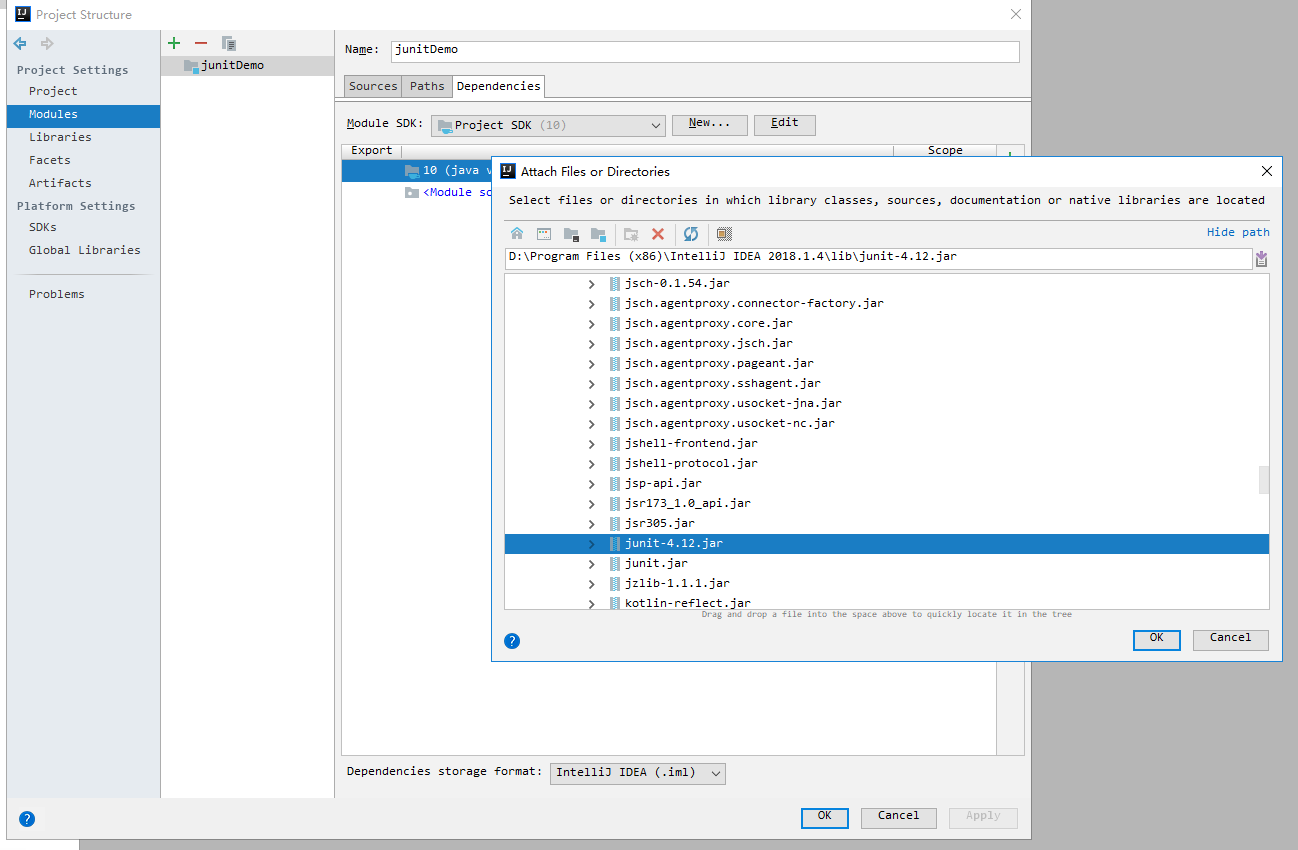
Task: Click the module Name input field
Action: (x=705, y=51)
